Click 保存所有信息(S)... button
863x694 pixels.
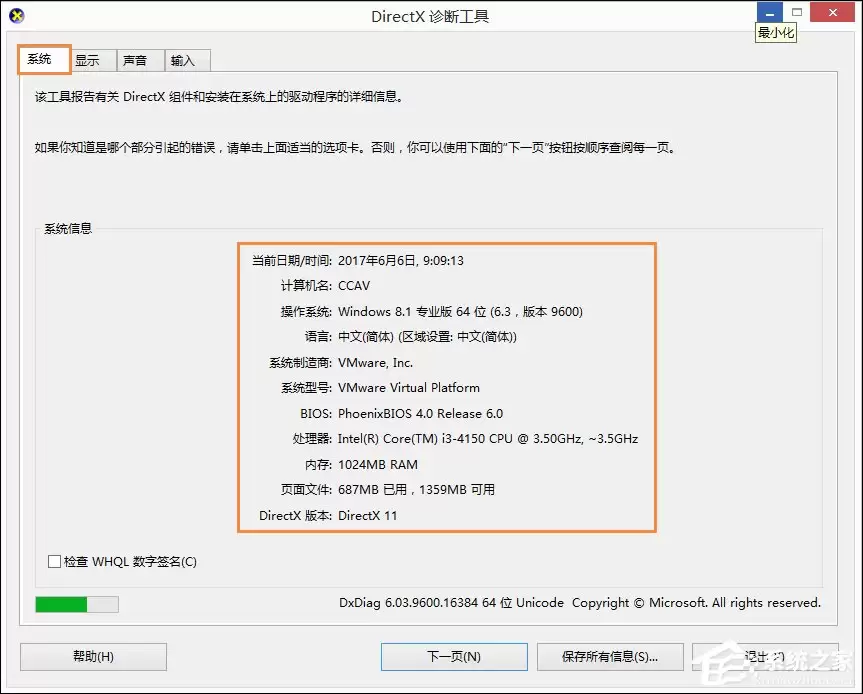610,657
